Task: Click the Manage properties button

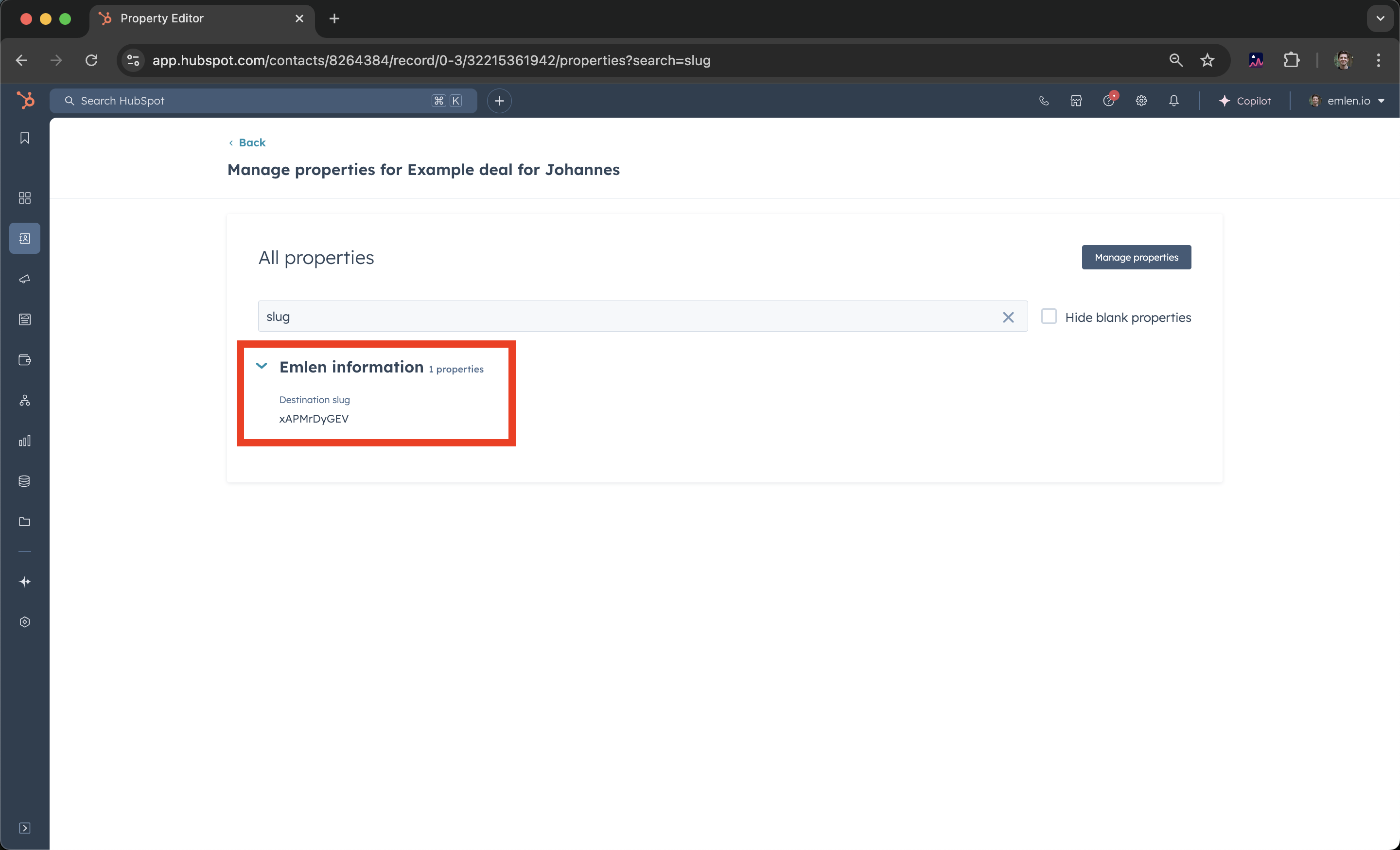Action: pos(1137,257)
